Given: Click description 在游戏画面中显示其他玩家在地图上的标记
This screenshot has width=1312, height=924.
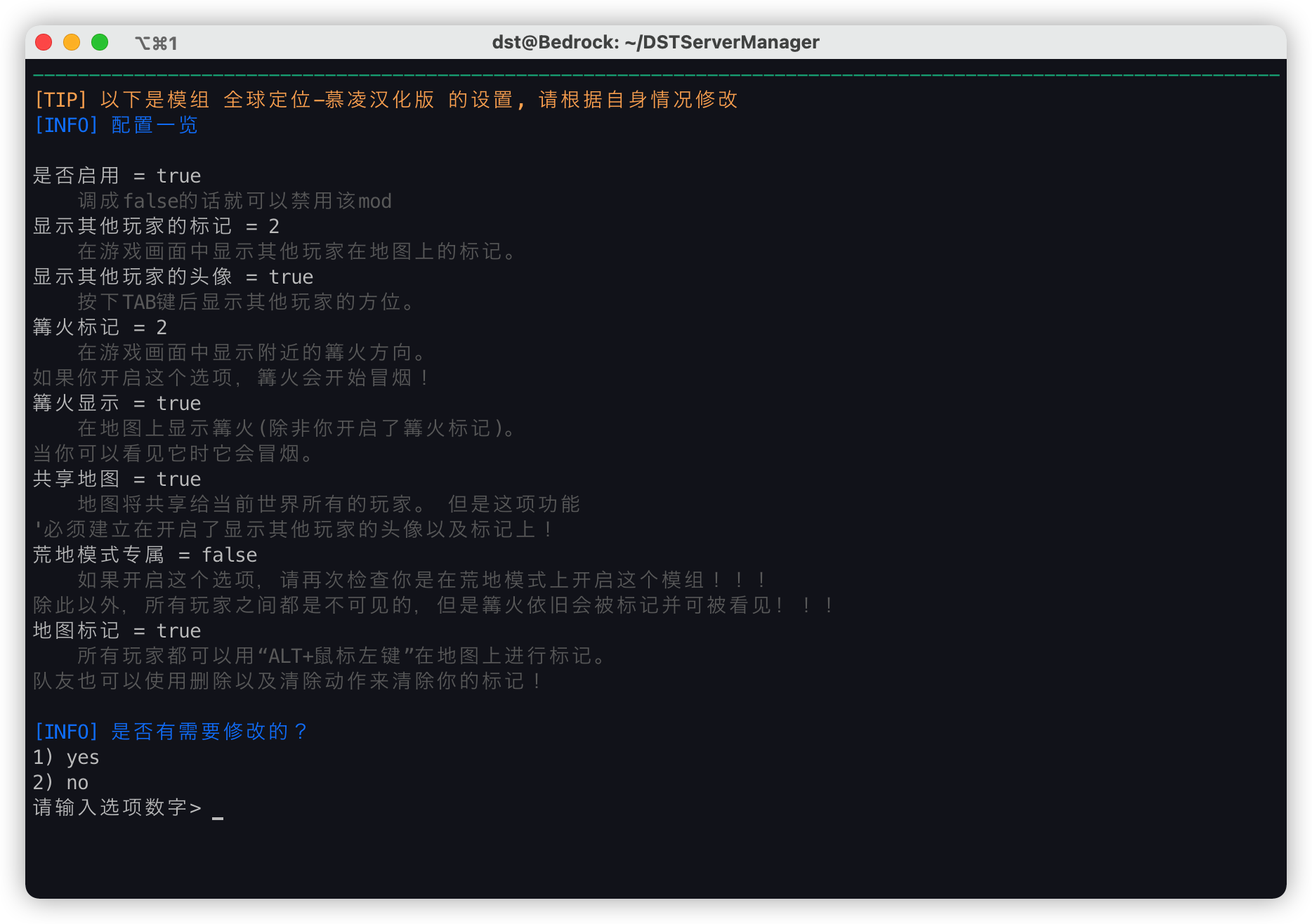Looking at the screenshot, I should 297,251.
